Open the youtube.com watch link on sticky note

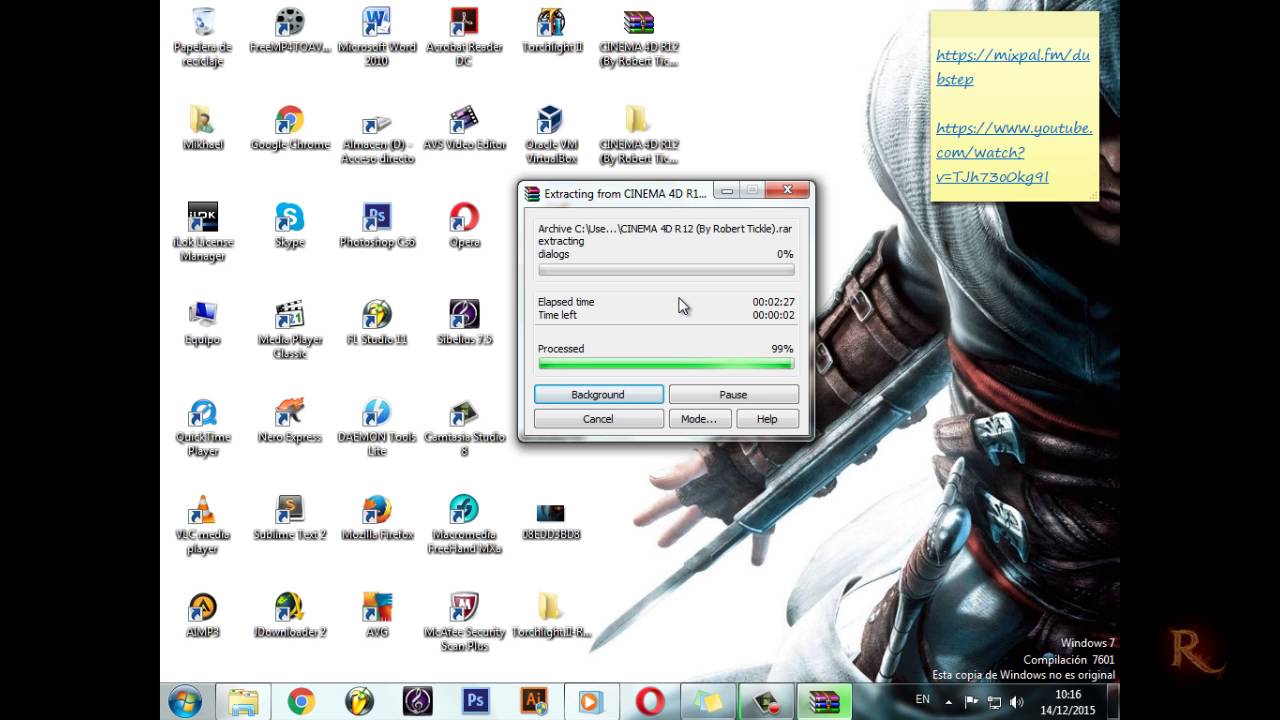(1013, 153)
